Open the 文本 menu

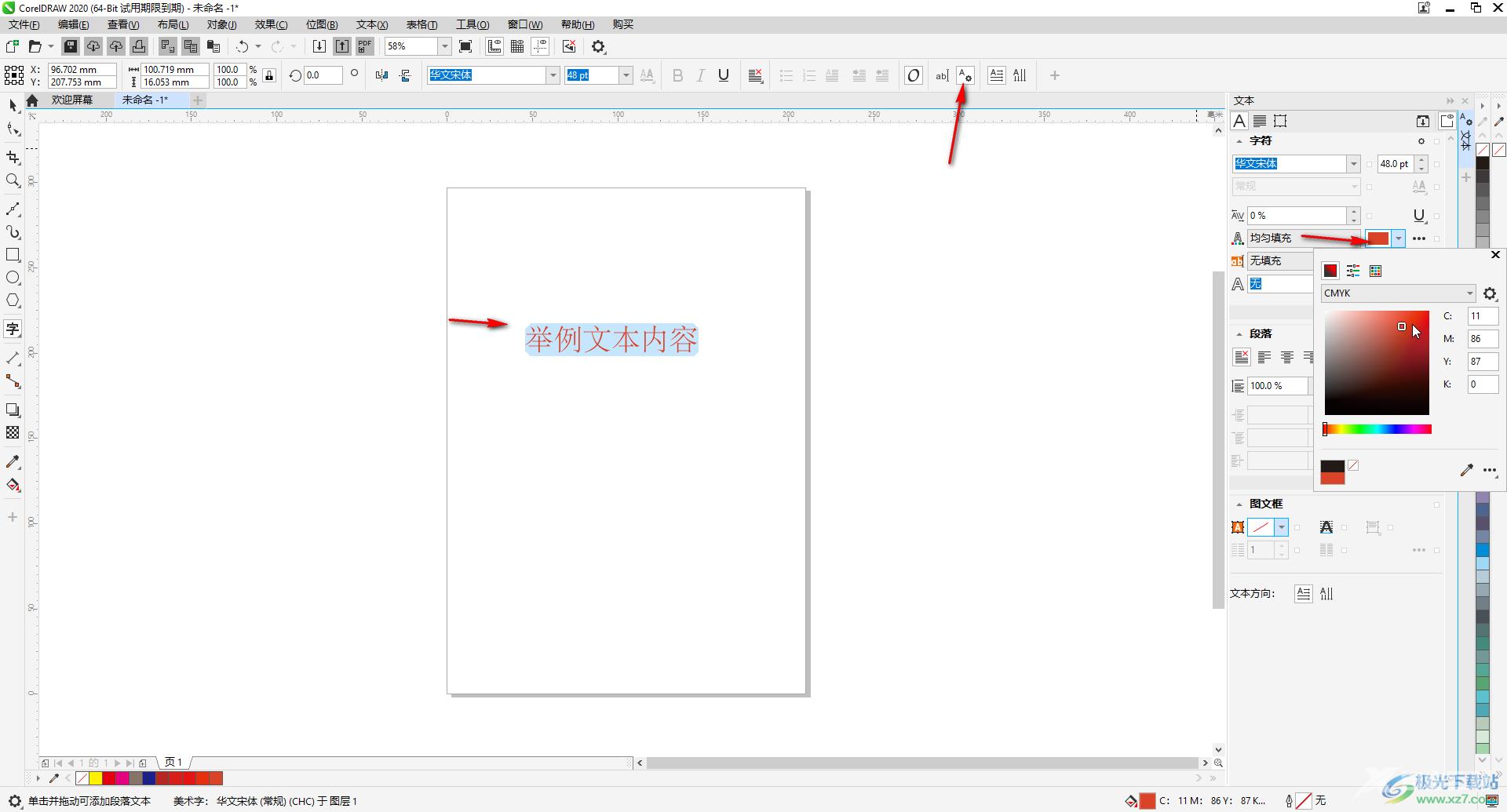[x=372, y=24]
